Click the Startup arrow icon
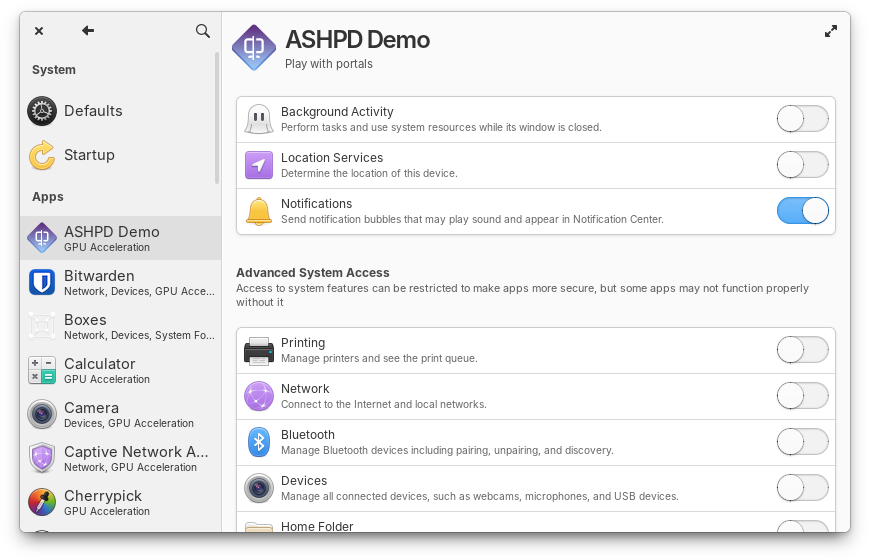870x560 pixels. coord(42,155)
